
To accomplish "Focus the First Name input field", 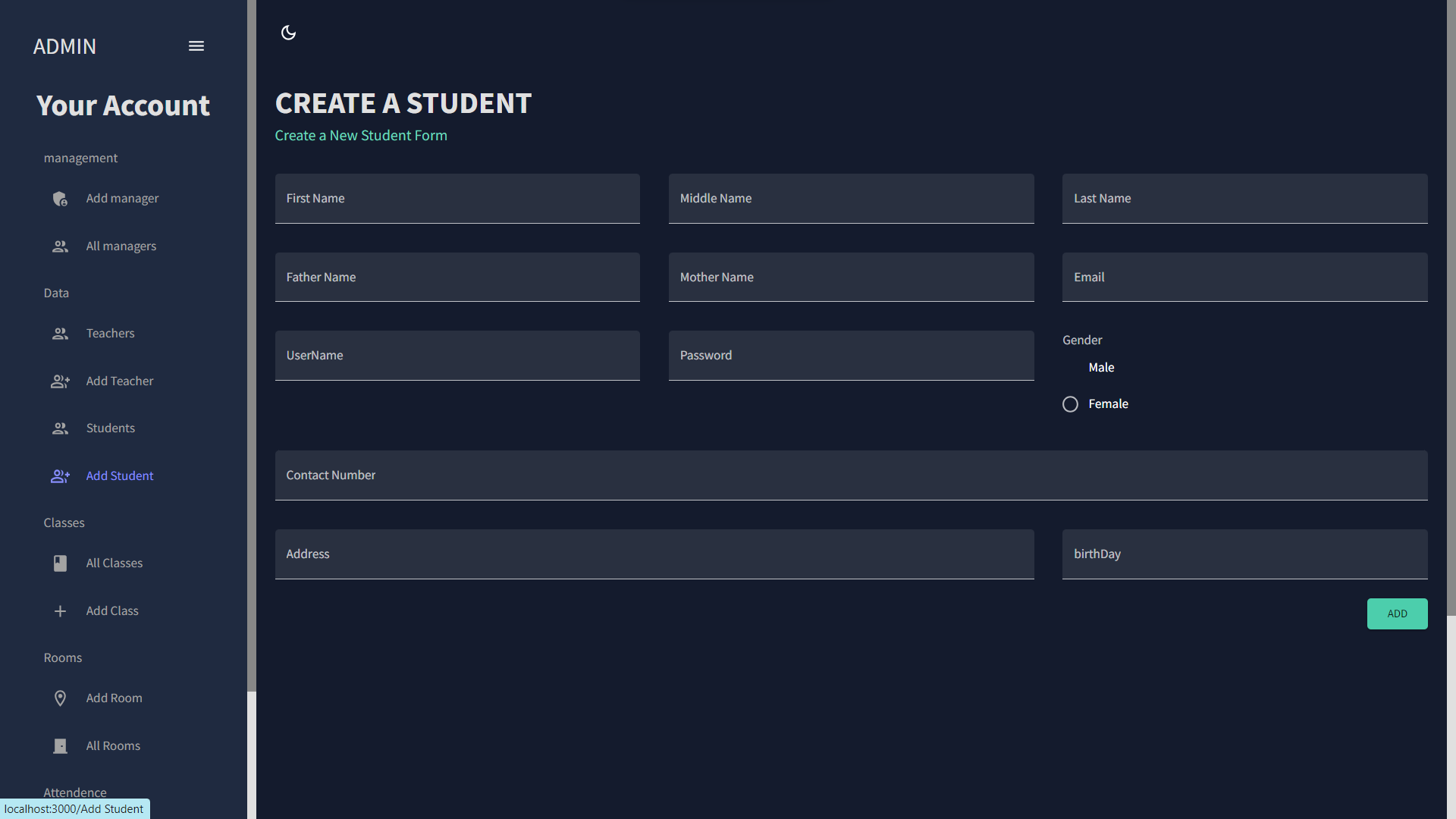I will pos(457,199).
